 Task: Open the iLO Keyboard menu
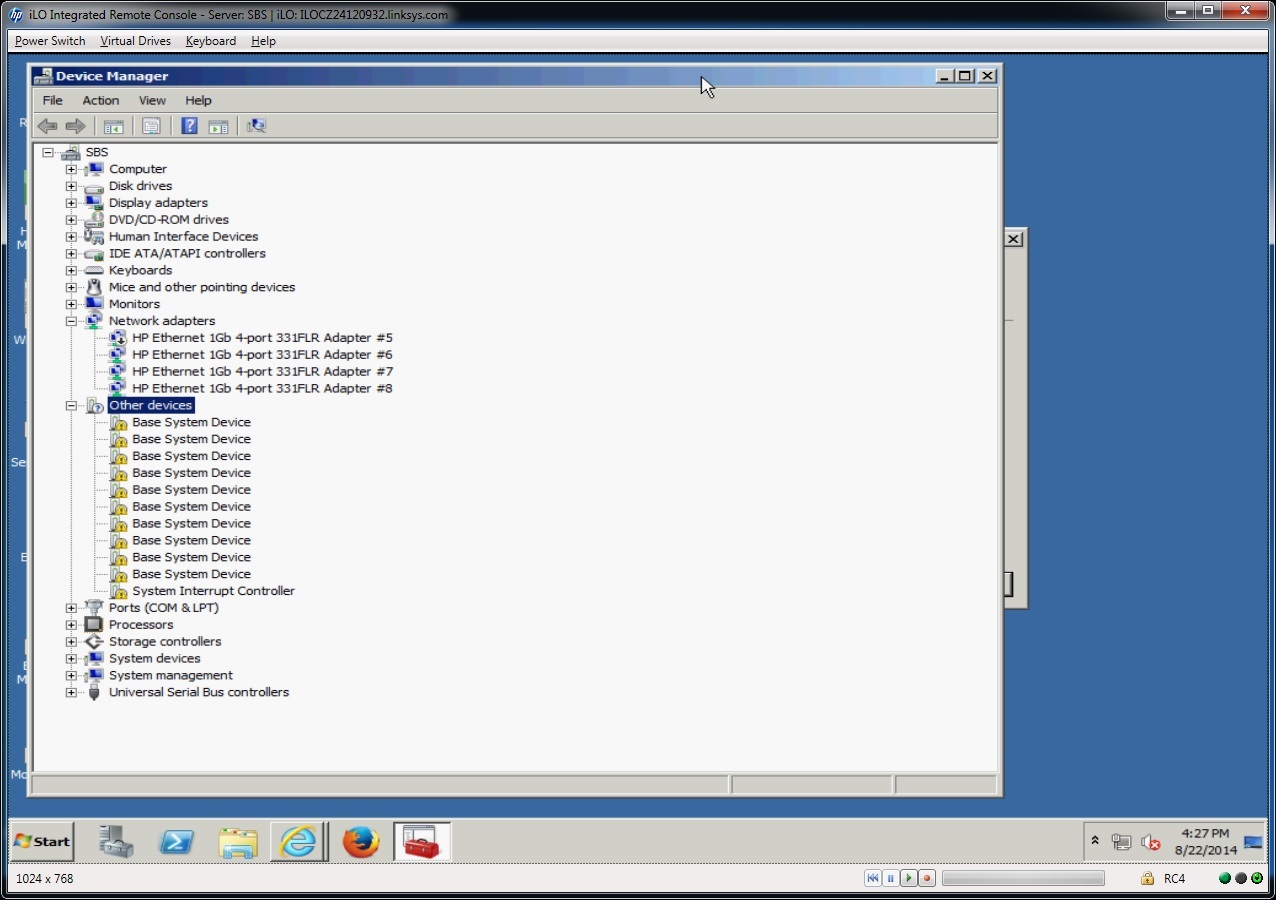click(x=211, y=41)
